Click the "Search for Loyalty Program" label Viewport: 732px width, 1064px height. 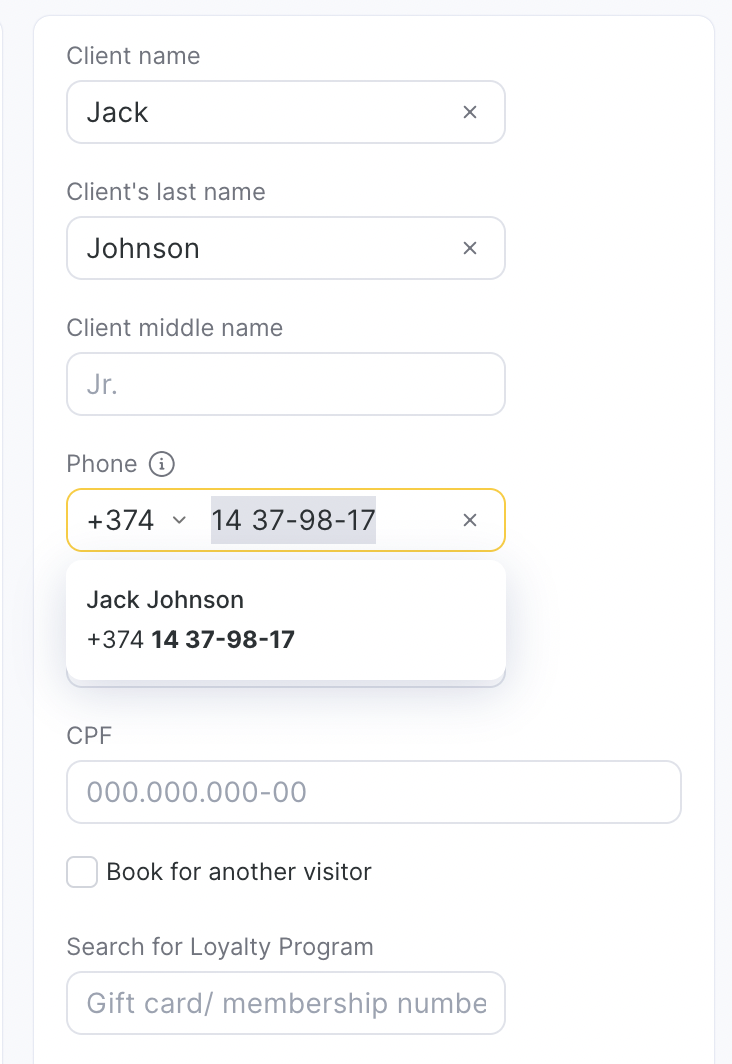(219, 947)
